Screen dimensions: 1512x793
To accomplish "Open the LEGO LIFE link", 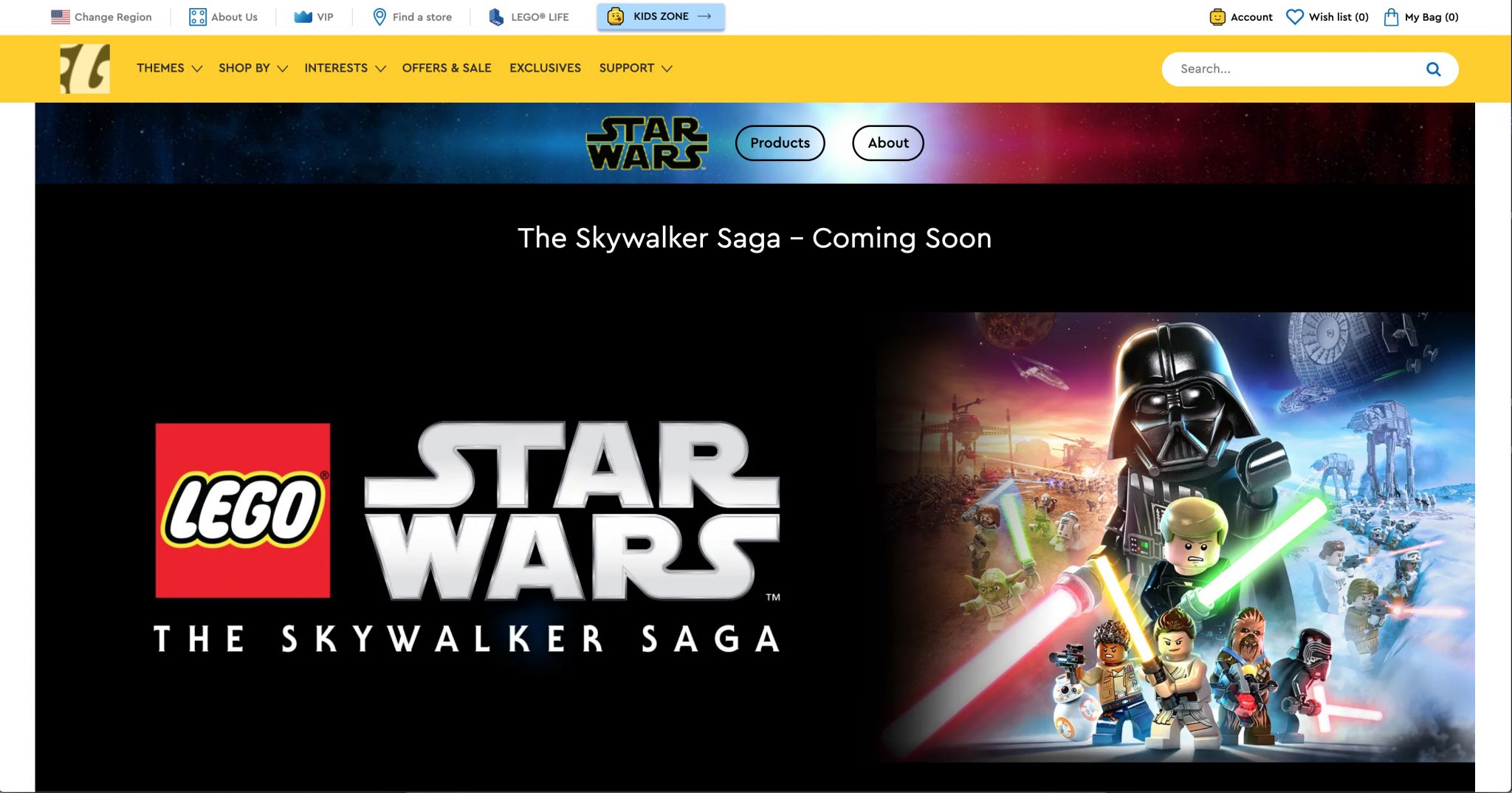I will point(540,17).
